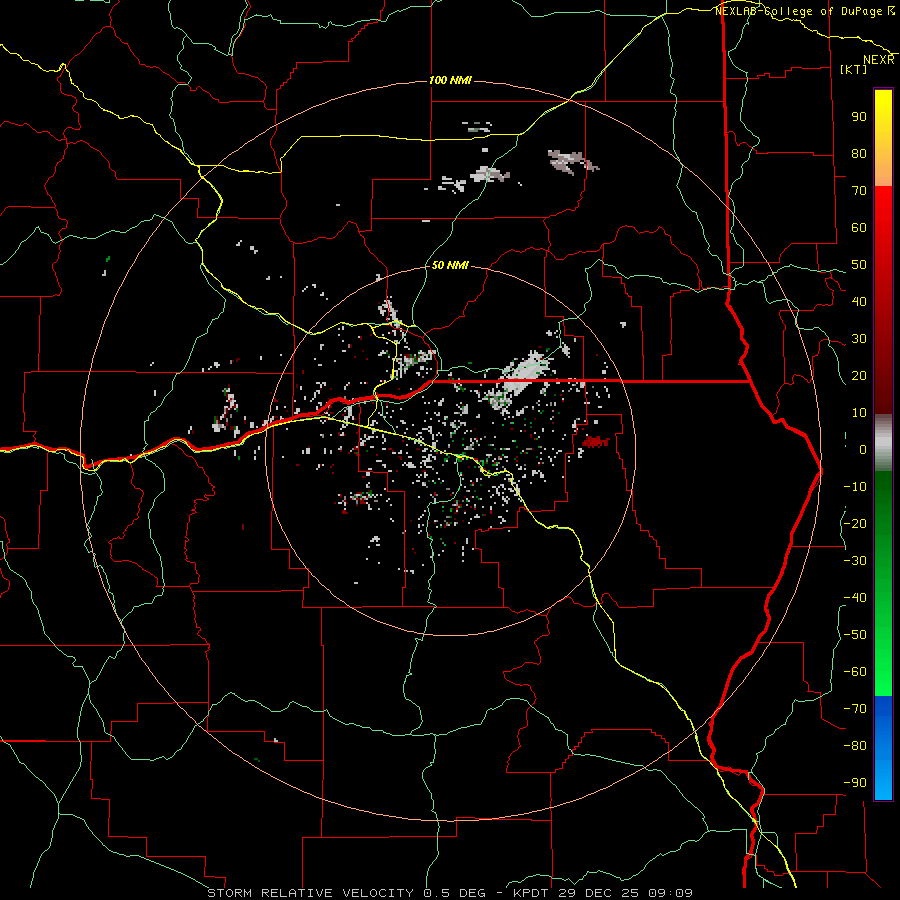The width and height of the screenshot is (900, 900).
Task: Select the 30 value on the velocity scale
Action: point(859,339)
